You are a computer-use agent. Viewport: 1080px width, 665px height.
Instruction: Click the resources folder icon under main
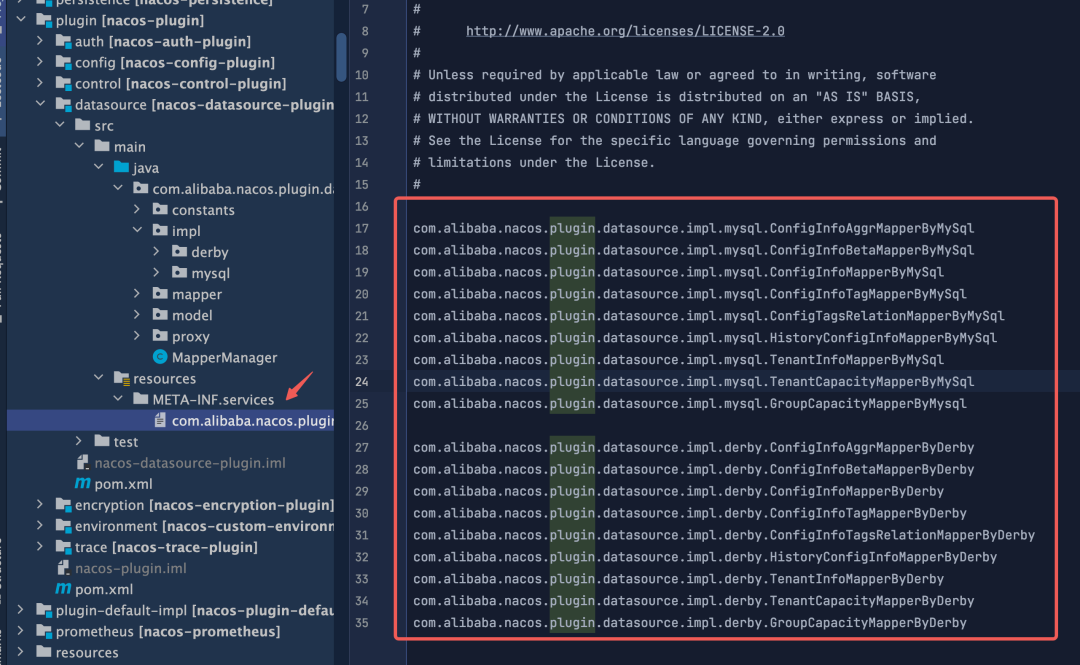click(121, 379)
